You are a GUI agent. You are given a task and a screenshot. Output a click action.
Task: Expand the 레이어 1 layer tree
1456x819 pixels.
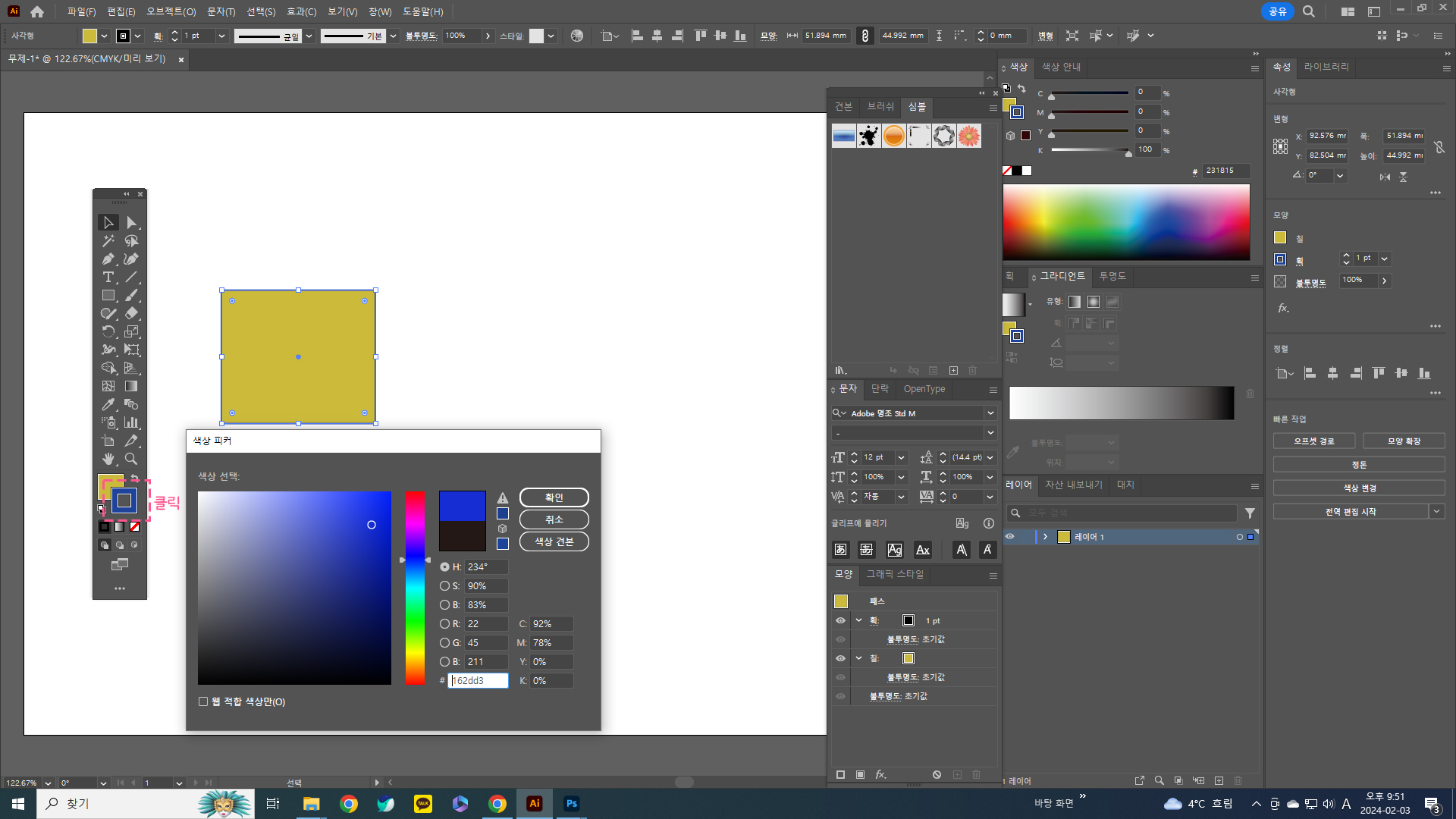point(1045,537)
